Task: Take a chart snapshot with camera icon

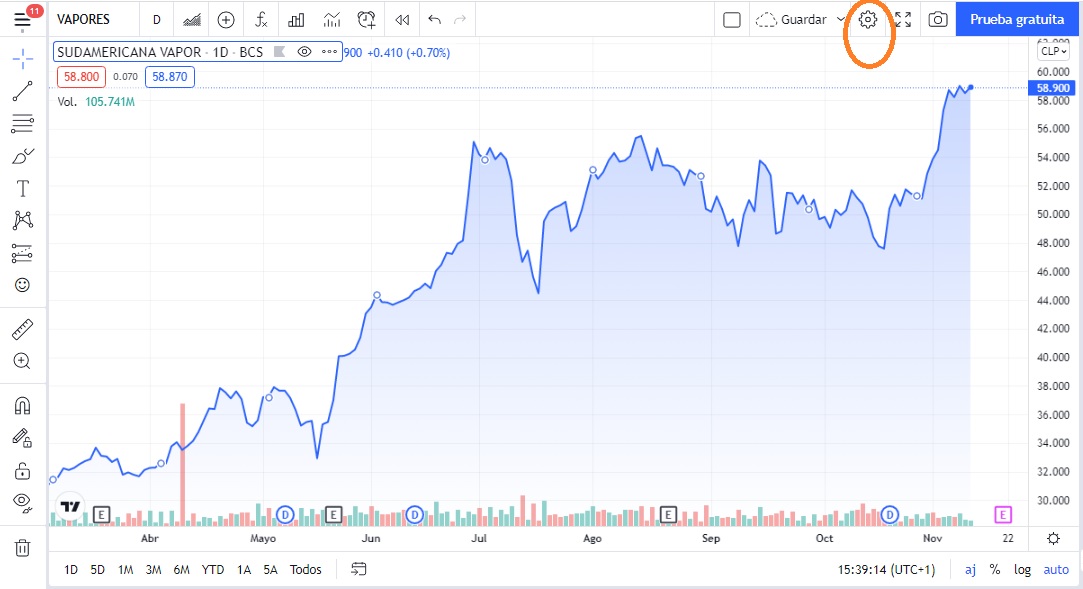Action: pyautogui.click(x=937, y=19)
